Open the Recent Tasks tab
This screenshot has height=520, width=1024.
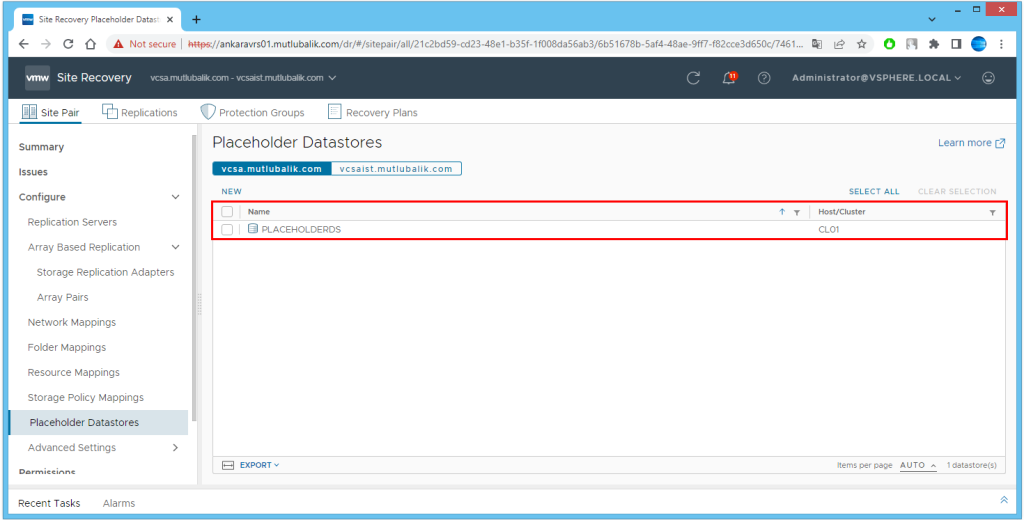click(49, 503)
